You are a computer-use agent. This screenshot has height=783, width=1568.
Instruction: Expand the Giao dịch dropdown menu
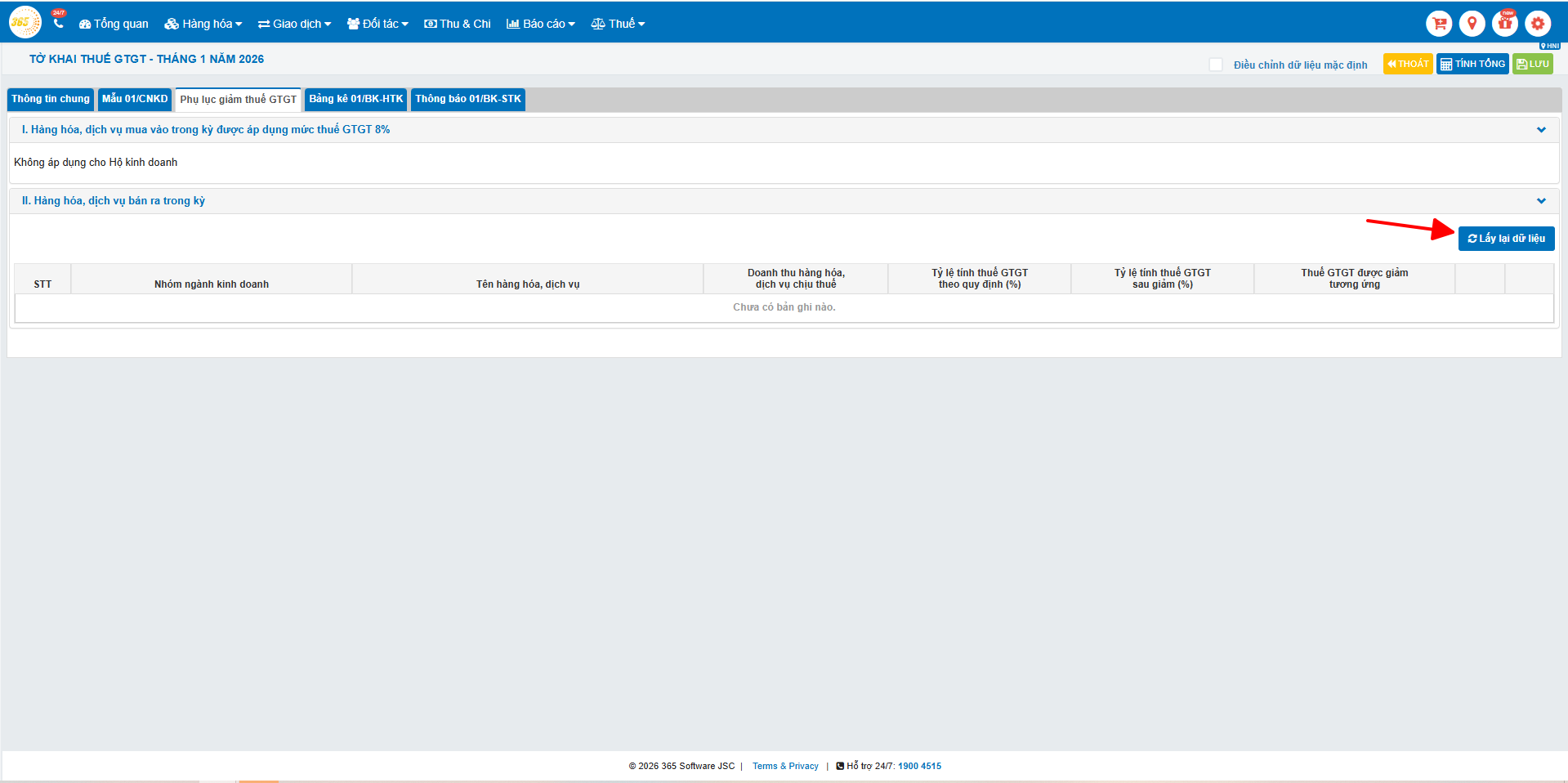click(x=295, y=24)
